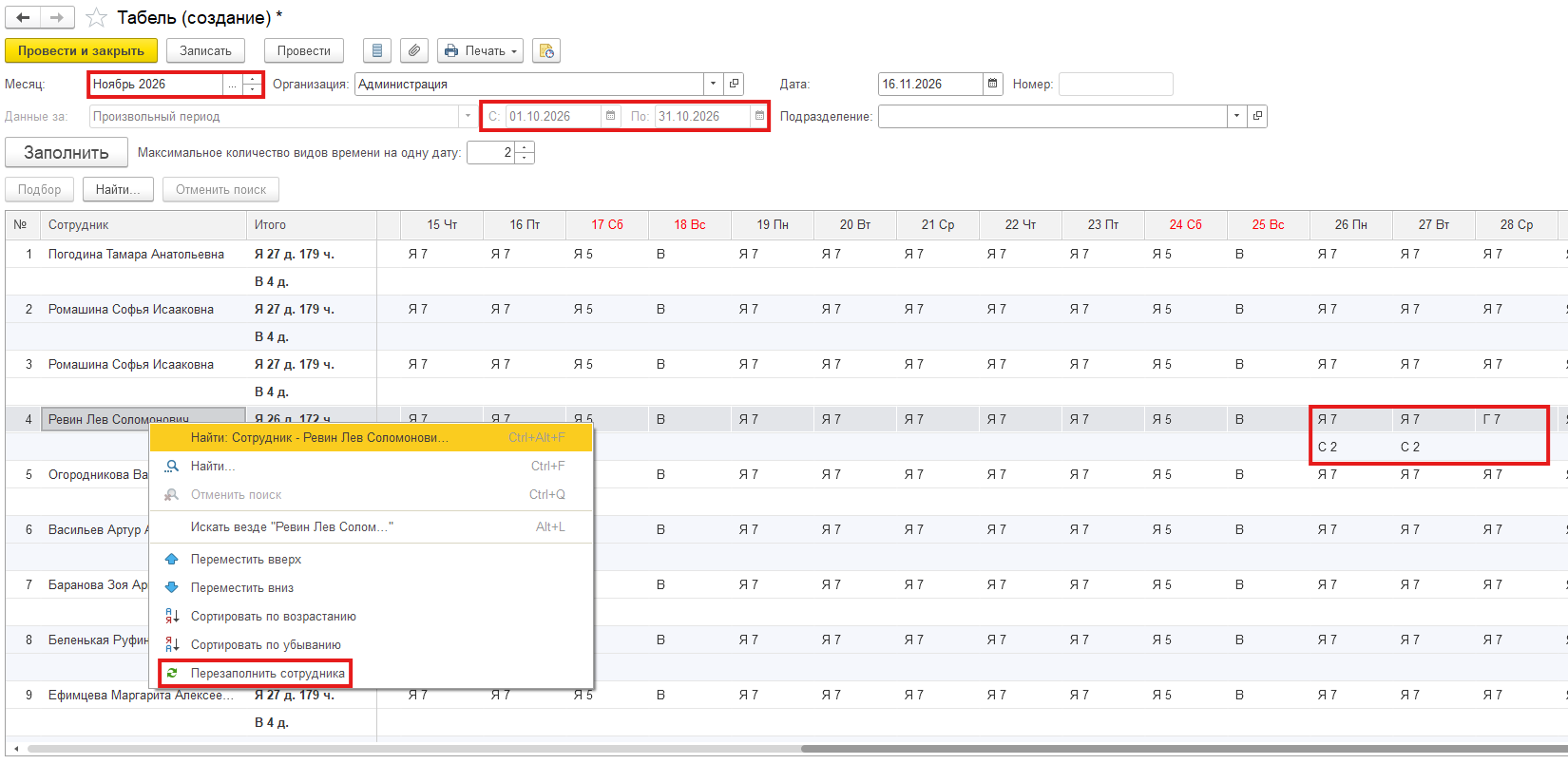Click the '15 Чт' column header
The width and height of the screenshot is (1568, 764).
442,225
